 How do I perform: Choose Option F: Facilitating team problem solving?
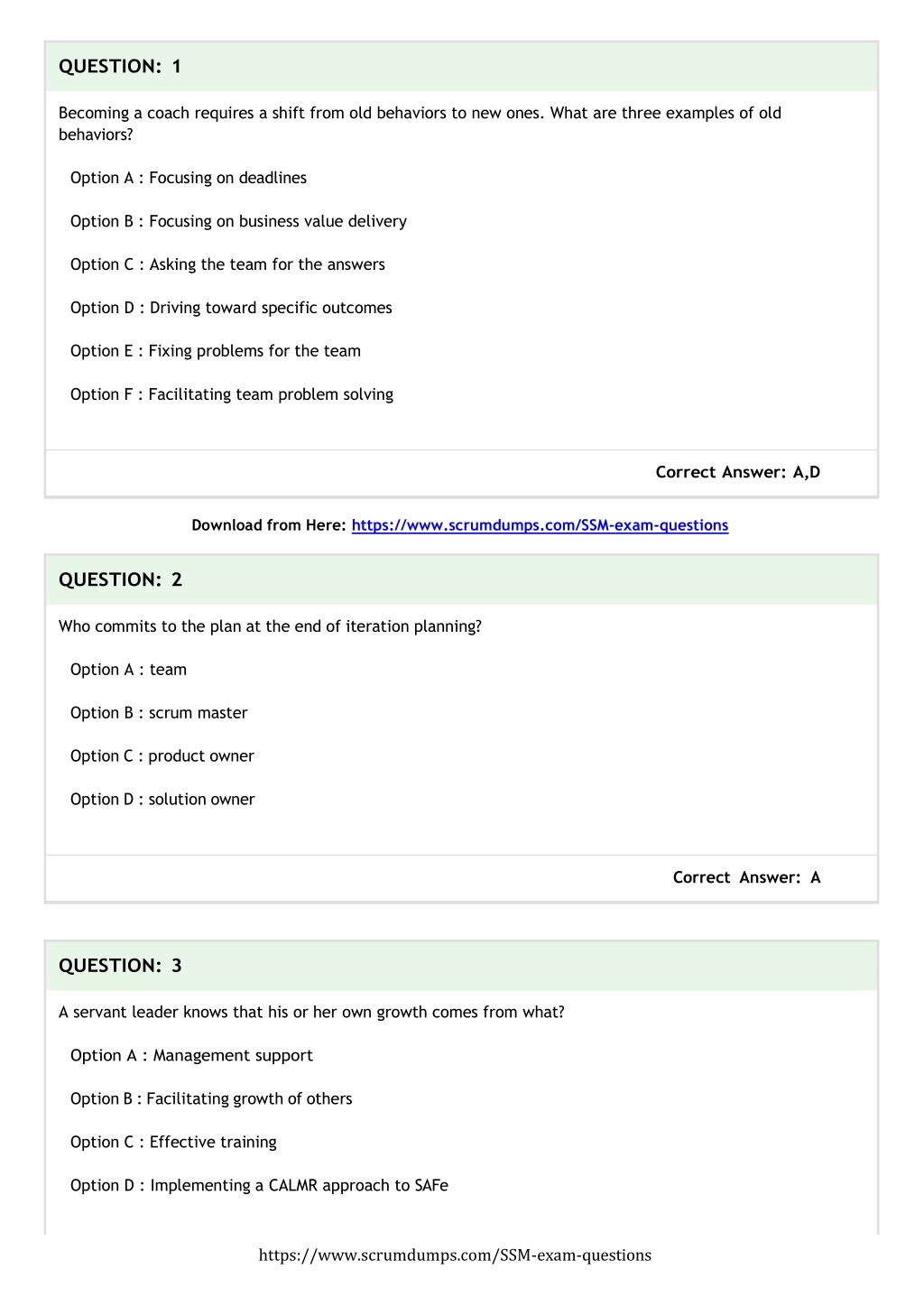tap(232, 394)
